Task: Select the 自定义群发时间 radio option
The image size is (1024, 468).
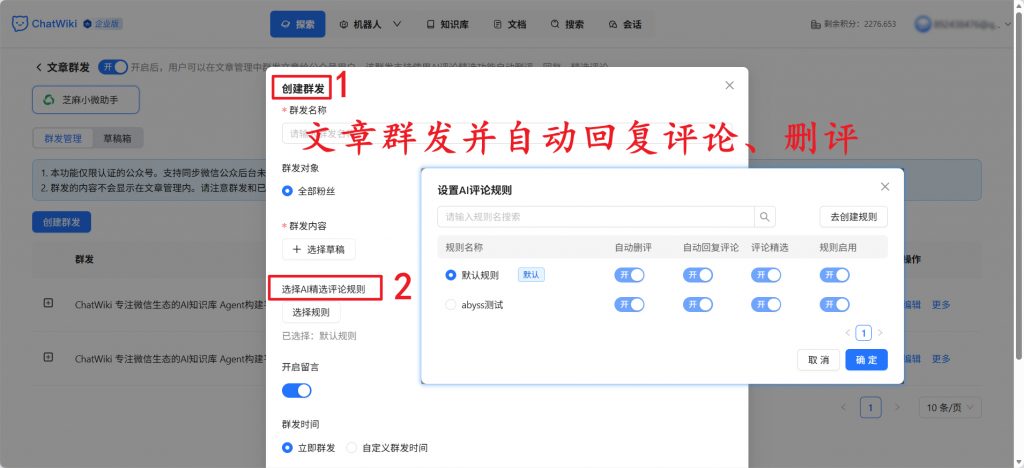Action: [352, 448]
